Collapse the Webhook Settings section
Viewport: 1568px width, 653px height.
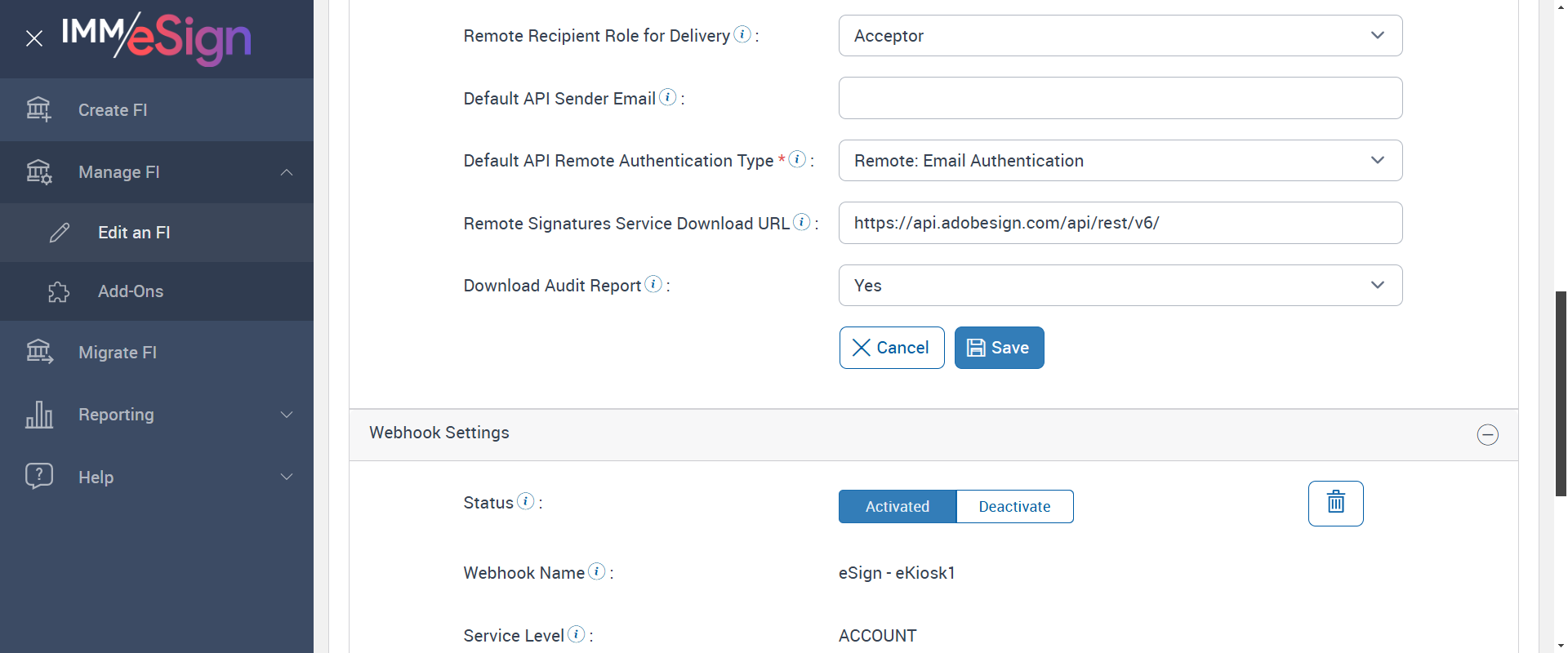[1487, 434]
